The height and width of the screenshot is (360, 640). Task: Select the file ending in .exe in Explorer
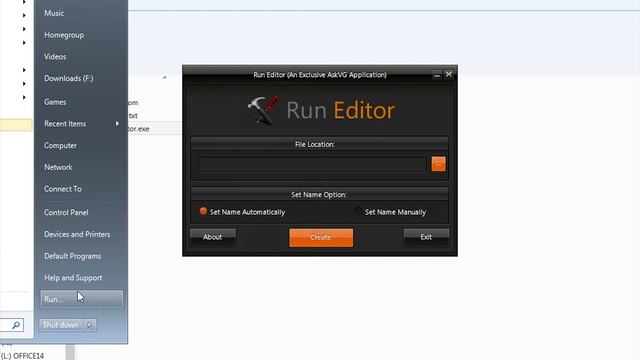click(x=138, y=129)
